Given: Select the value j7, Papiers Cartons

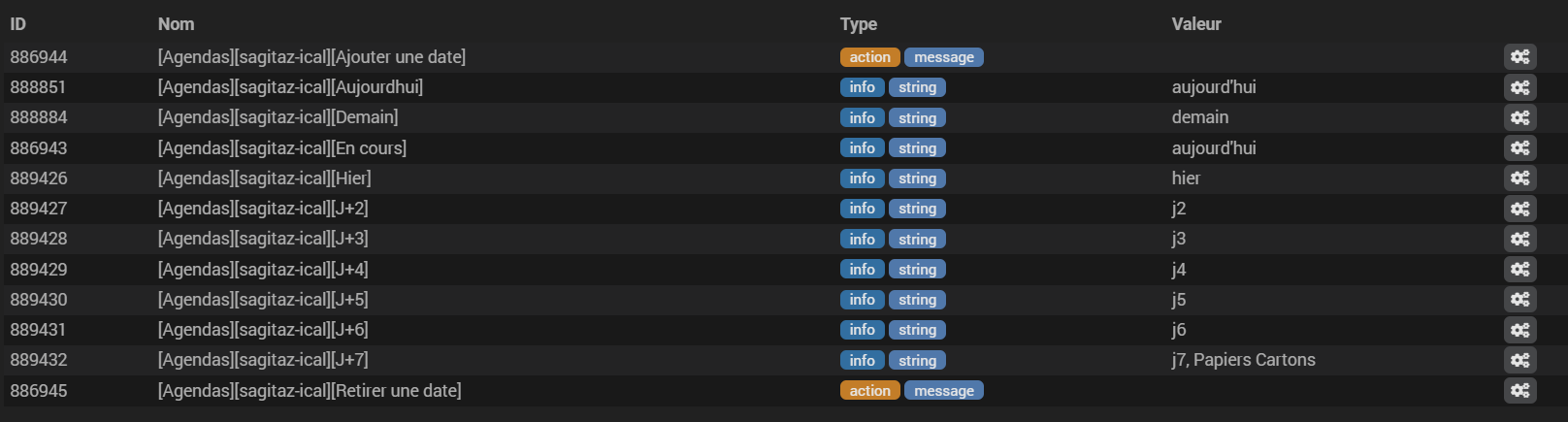Looking at the screenshot, I should [1244, 360].
